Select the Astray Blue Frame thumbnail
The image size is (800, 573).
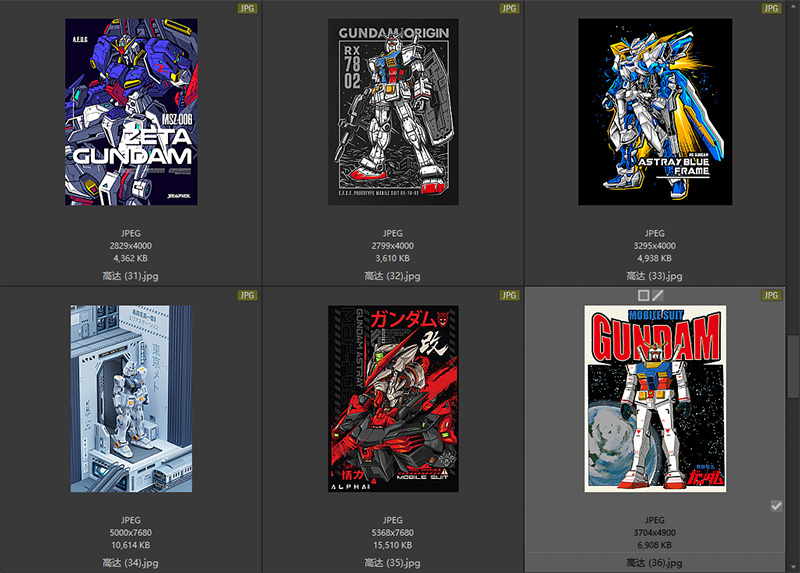(655, 112)
